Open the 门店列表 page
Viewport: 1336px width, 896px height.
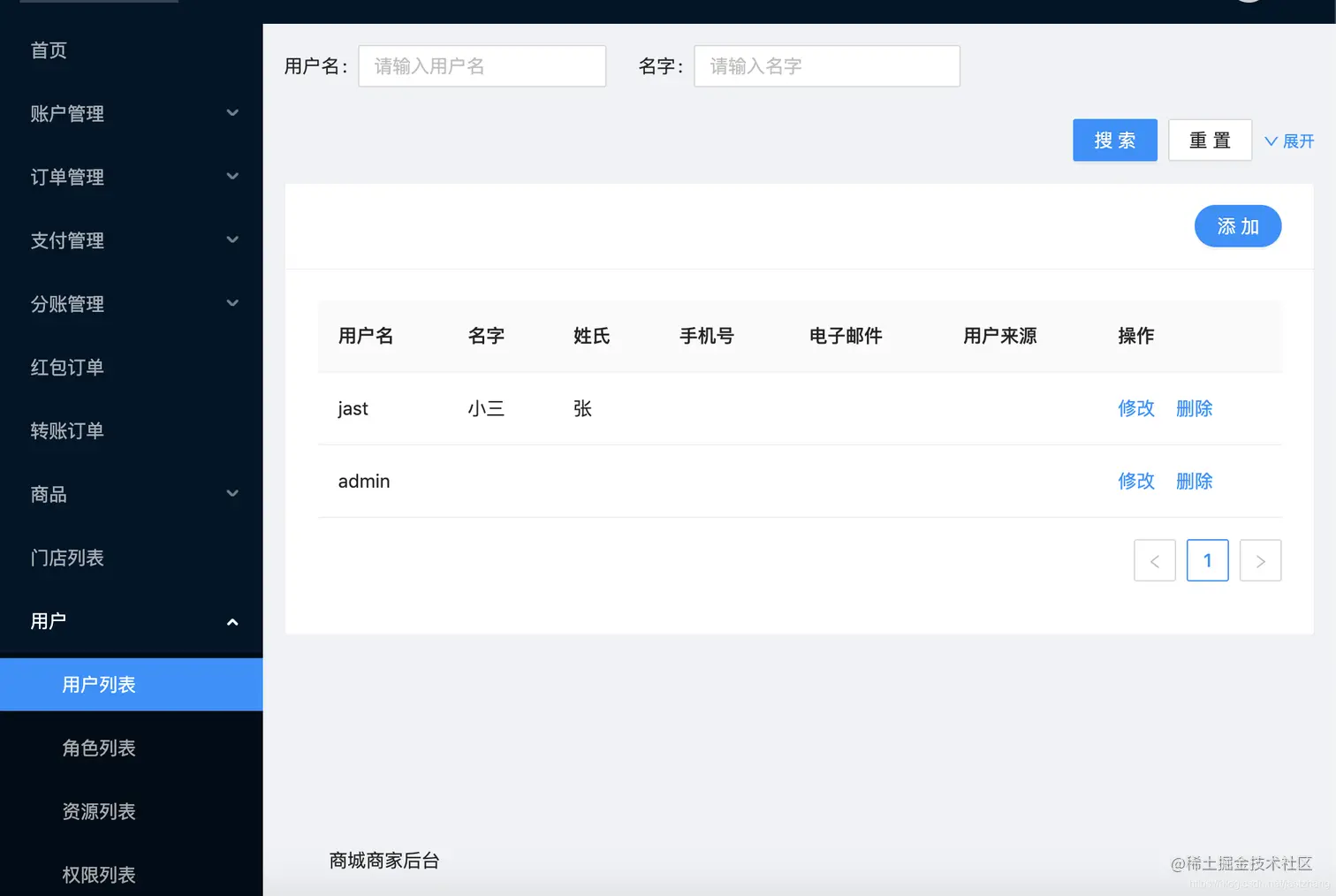coord(68,558)
